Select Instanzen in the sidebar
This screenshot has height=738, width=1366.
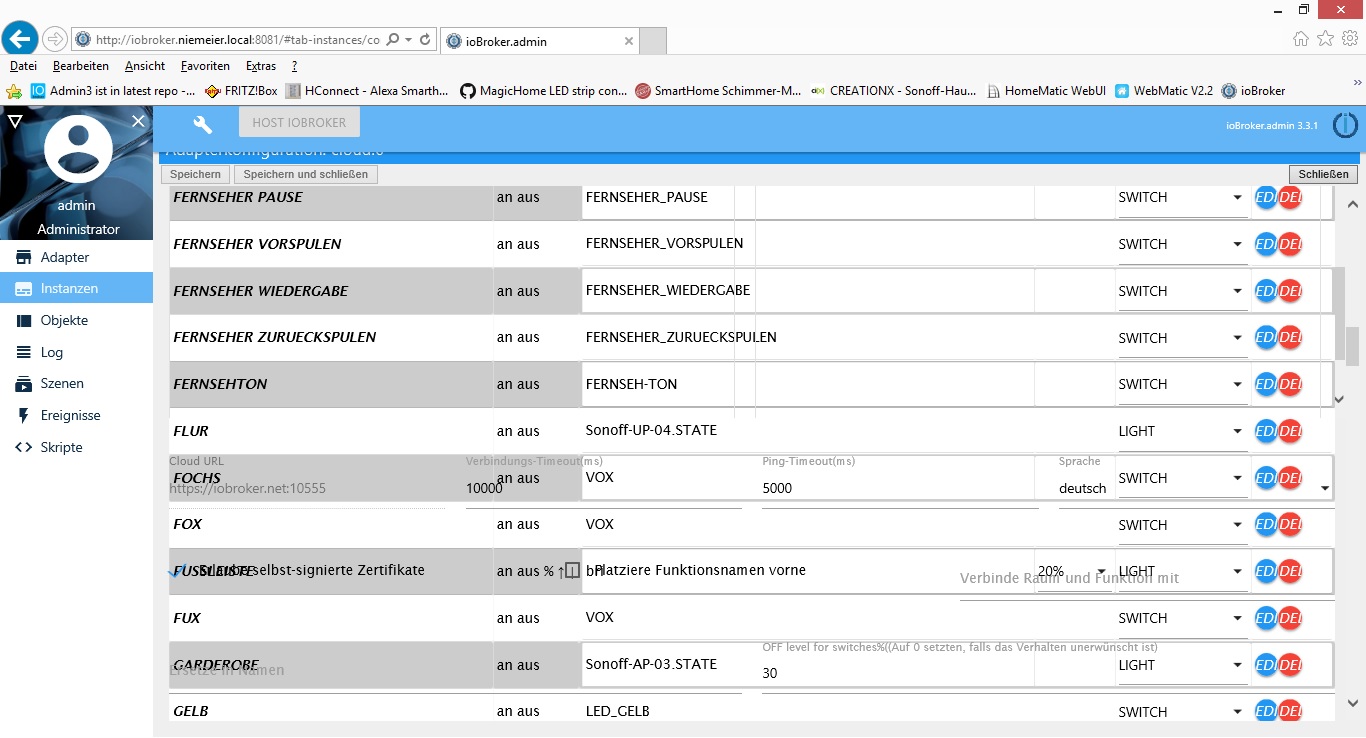(76, 288)
